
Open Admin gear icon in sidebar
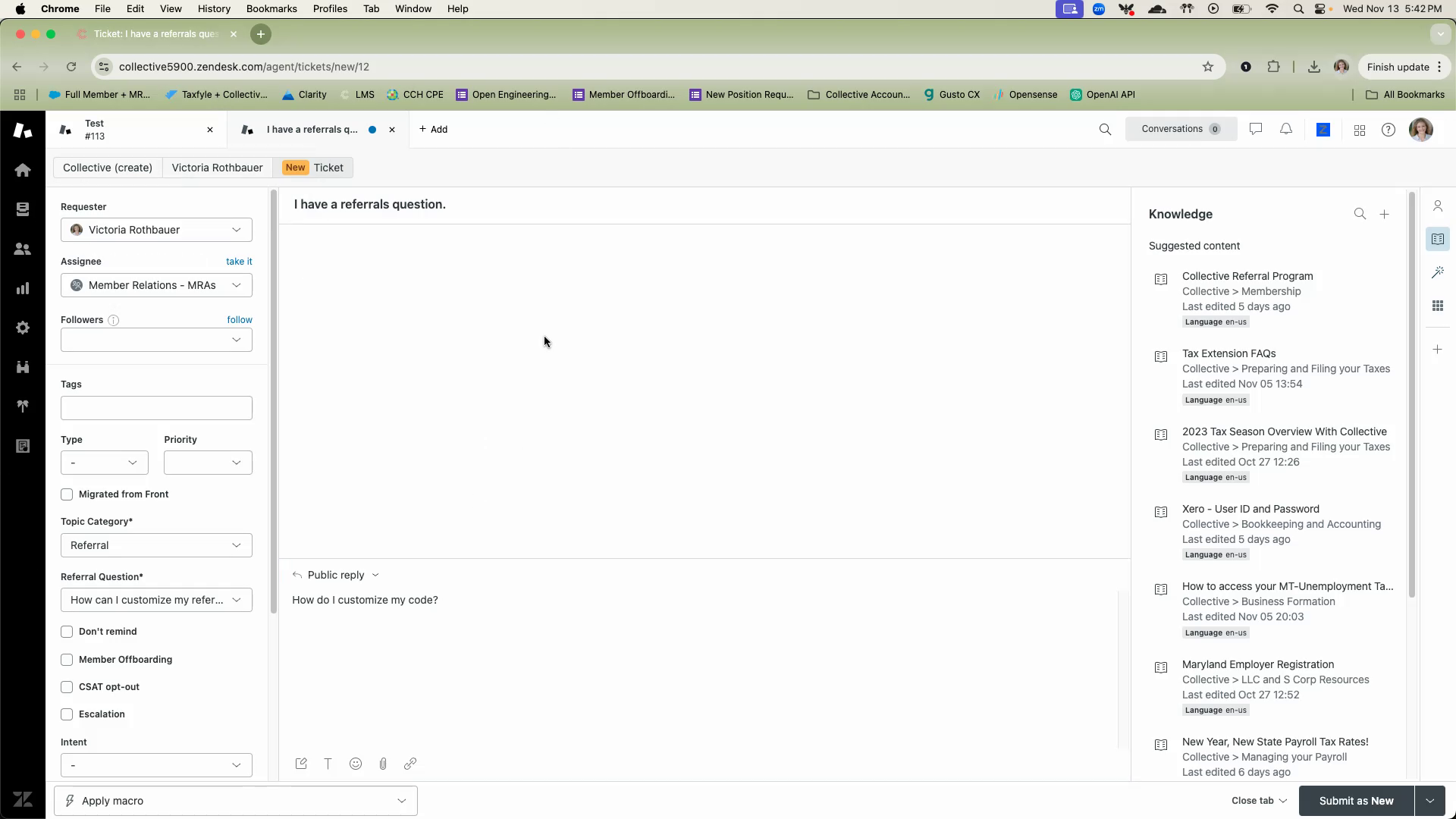[x=23, y=328]
